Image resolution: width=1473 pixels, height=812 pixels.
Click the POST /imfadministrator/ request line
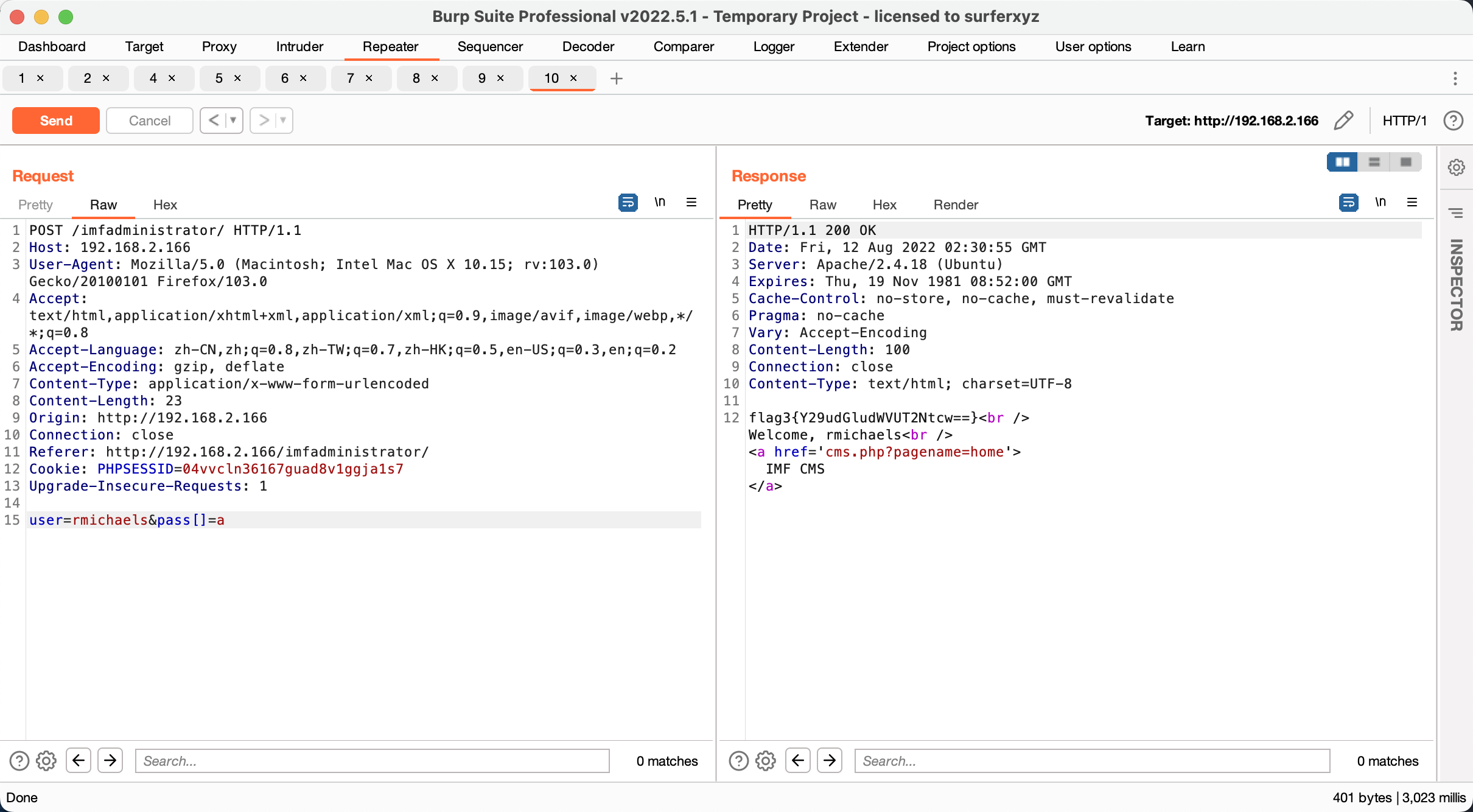165,230
